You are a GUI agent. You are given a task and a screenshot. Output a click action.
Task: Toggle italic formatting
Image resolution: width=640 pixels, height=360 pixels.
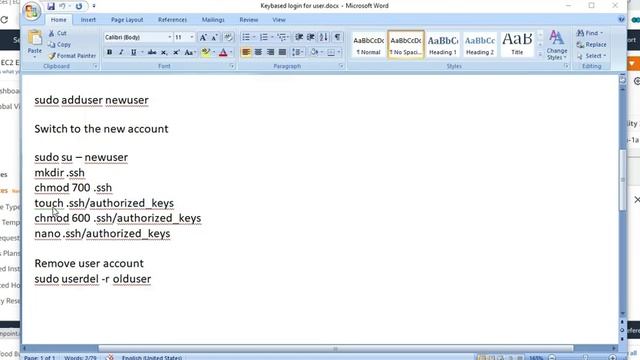(121, 52)
